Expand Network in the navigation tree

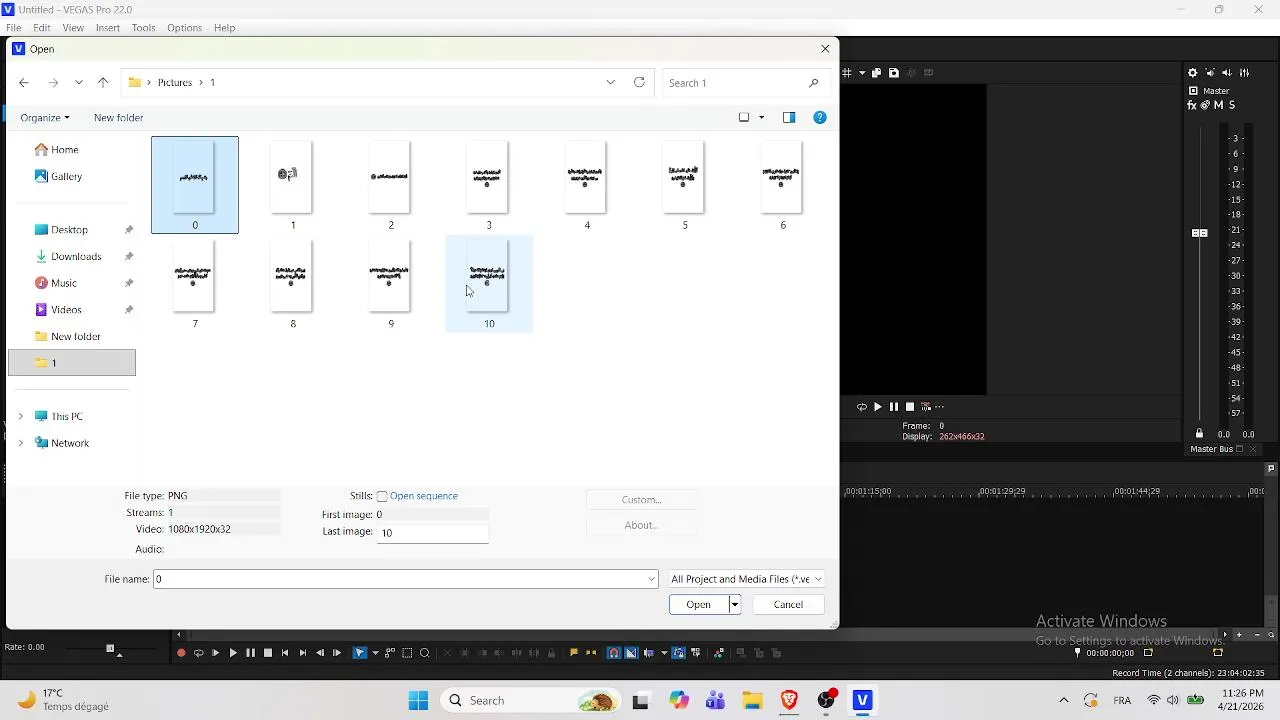pos(20,443)
